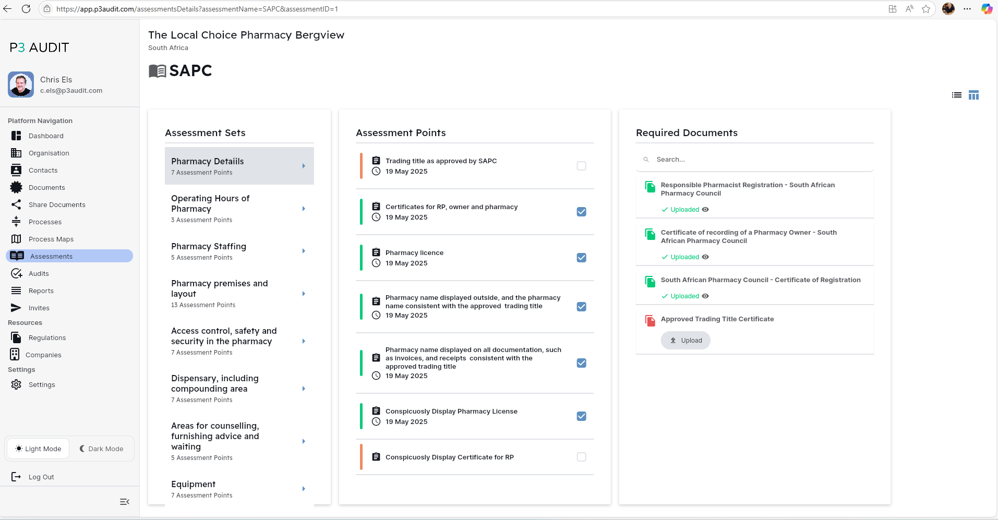Screen dimensions: 998x520
Task: Click the Required Documents search field
Action: click(760, 159)
